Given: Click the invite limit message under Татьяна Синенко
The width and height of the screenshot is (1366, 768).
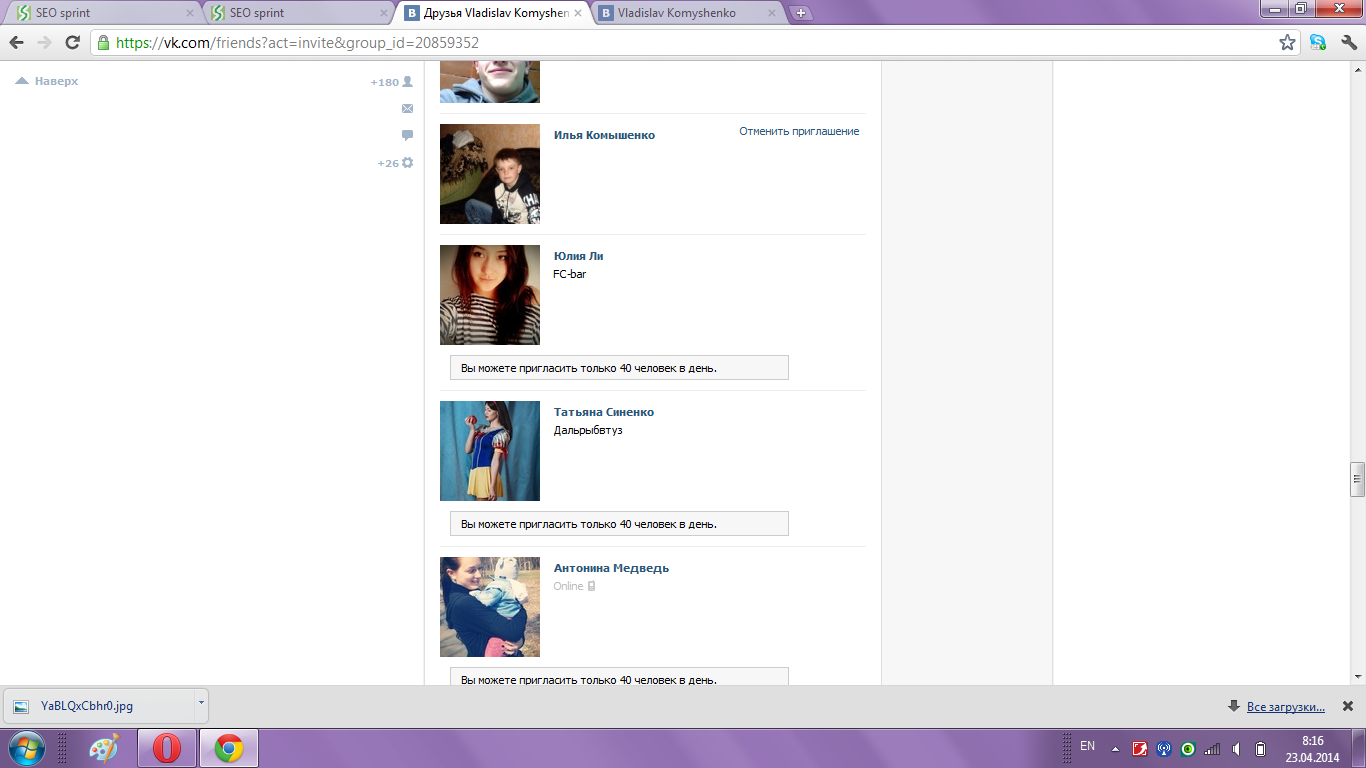Looking at the screenshot, I should coord(619,524).
